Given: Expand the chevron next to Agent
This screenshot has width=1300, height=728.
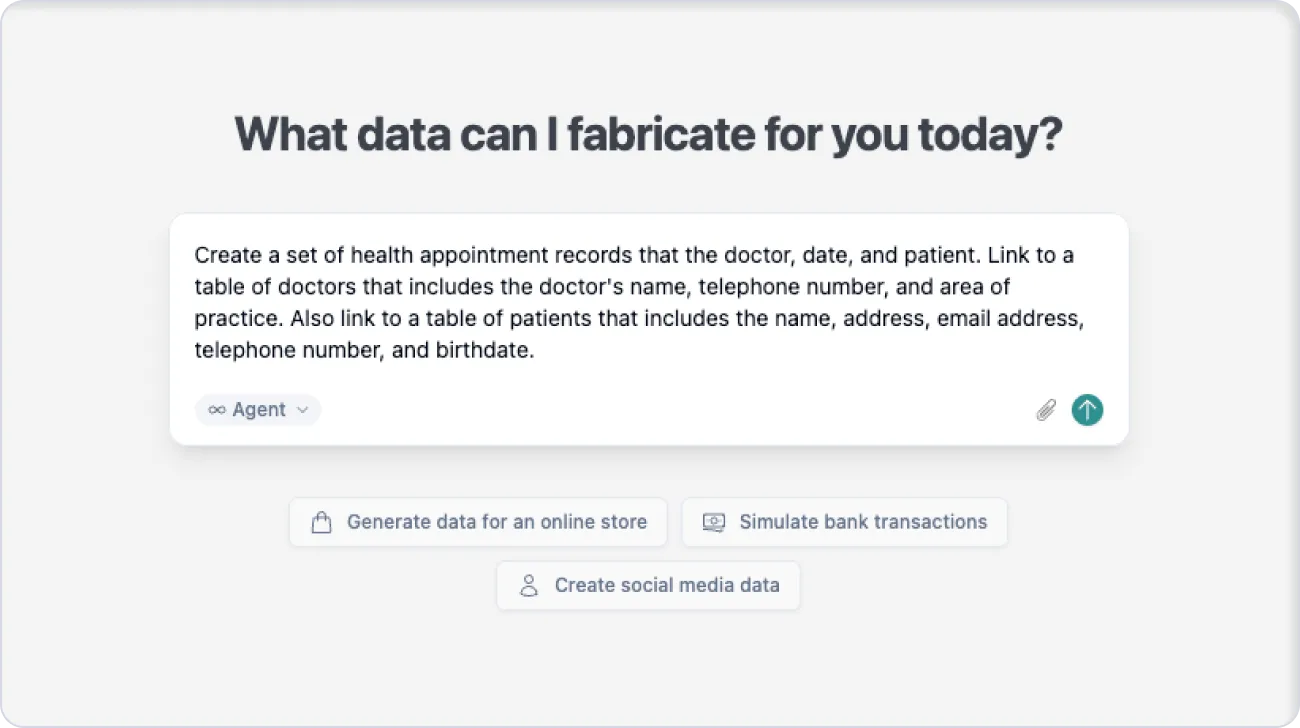Looking at the screenshot, I should (x=303, y=410).
